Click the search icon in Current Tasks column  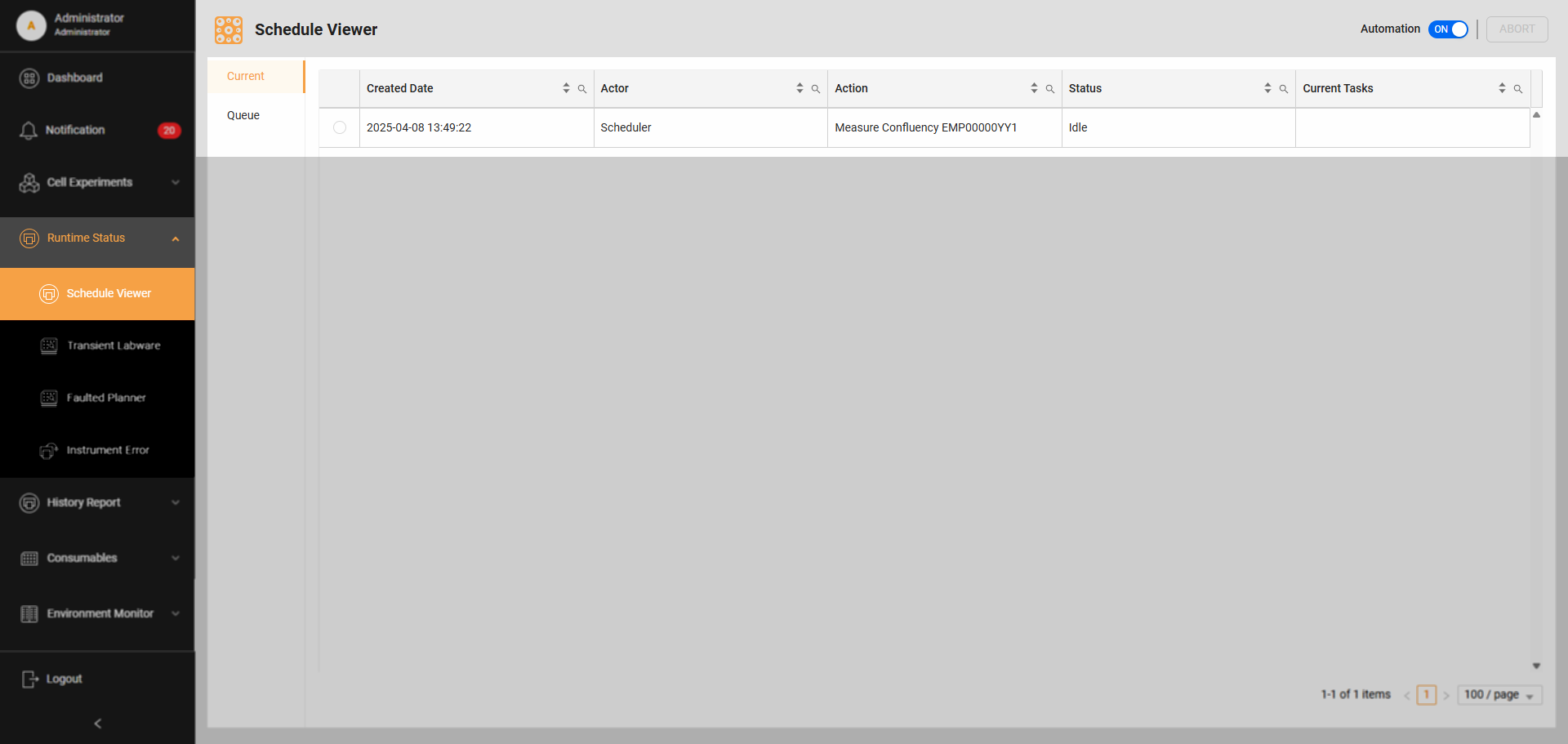click(x=1518, y=89)
